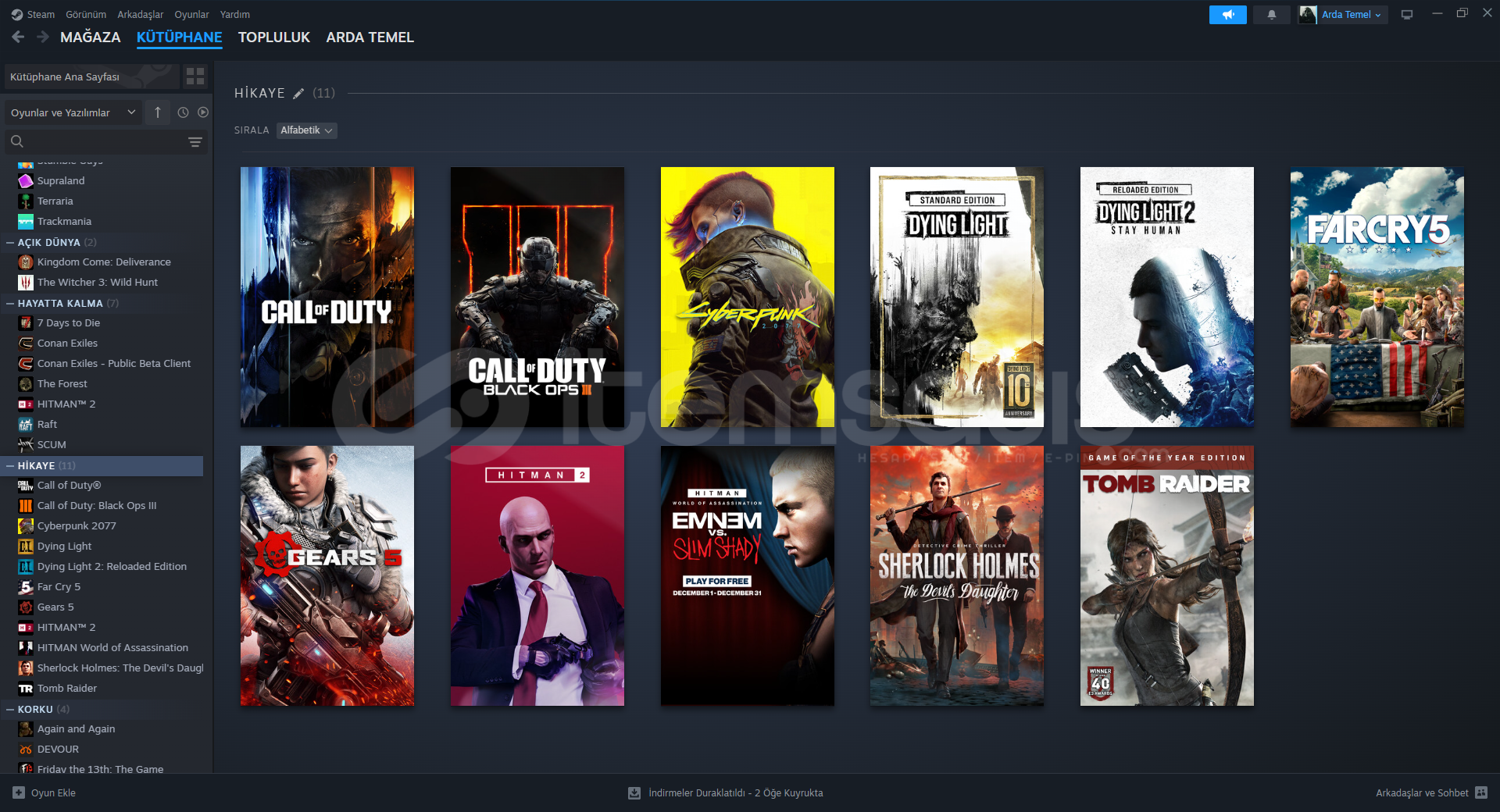The height and width of the screenshot is (812, 1500).
Task: Go to the TOPLULUK tab
Action: pyautogui.click(x=274, y=37)
